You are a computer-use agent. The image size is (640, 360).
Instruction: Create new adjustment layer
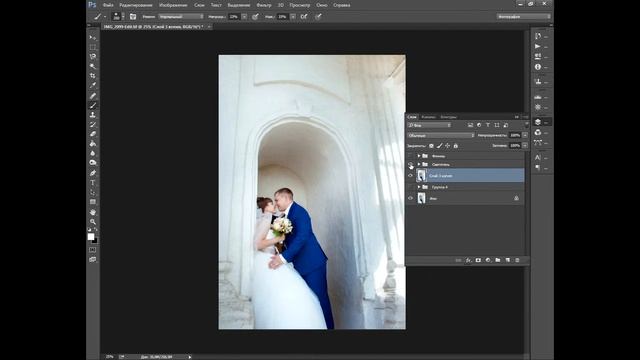click(x=488, y=260)
